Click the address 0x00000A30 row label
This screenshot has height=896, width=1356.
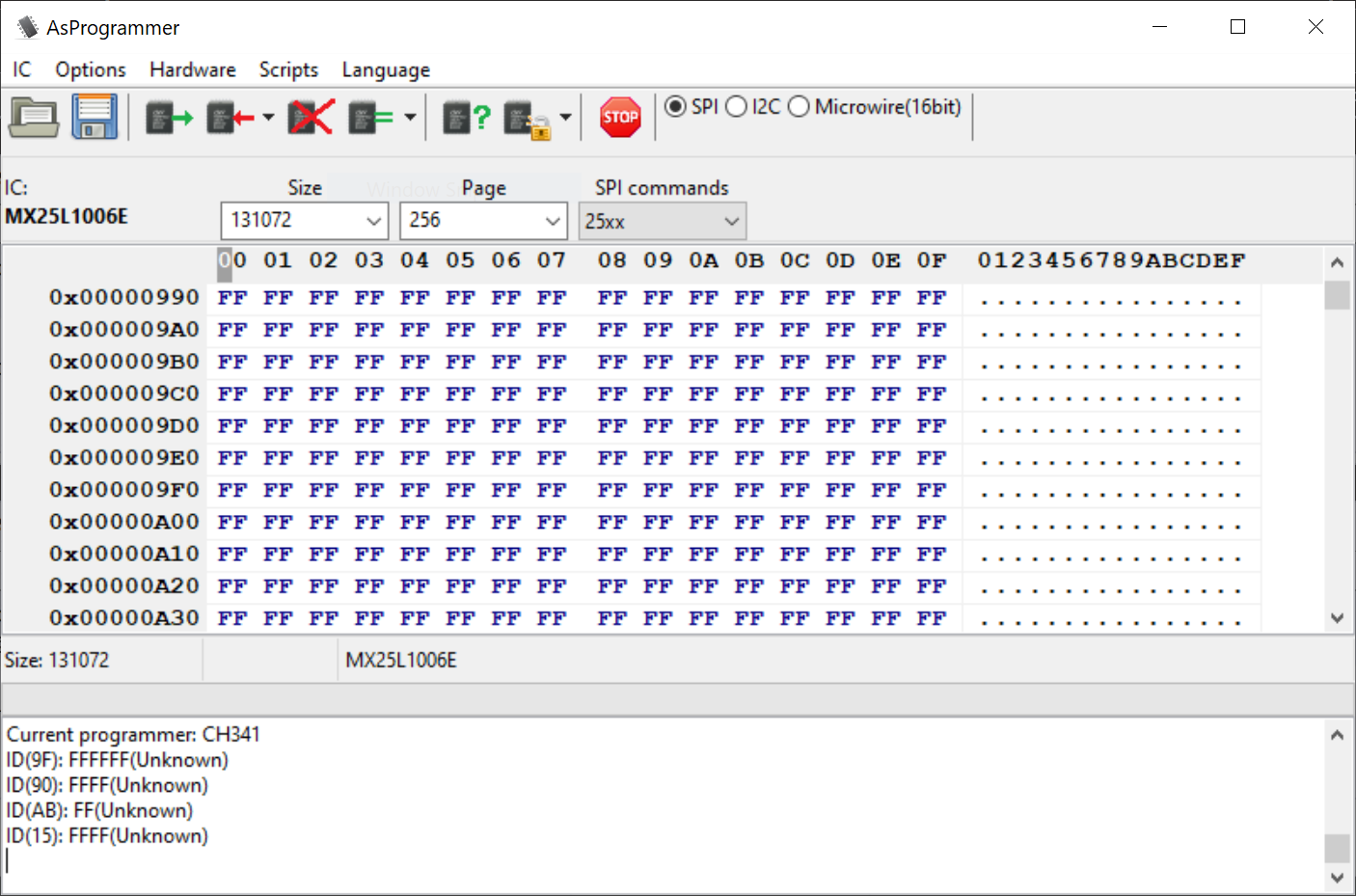coord(124,617)
